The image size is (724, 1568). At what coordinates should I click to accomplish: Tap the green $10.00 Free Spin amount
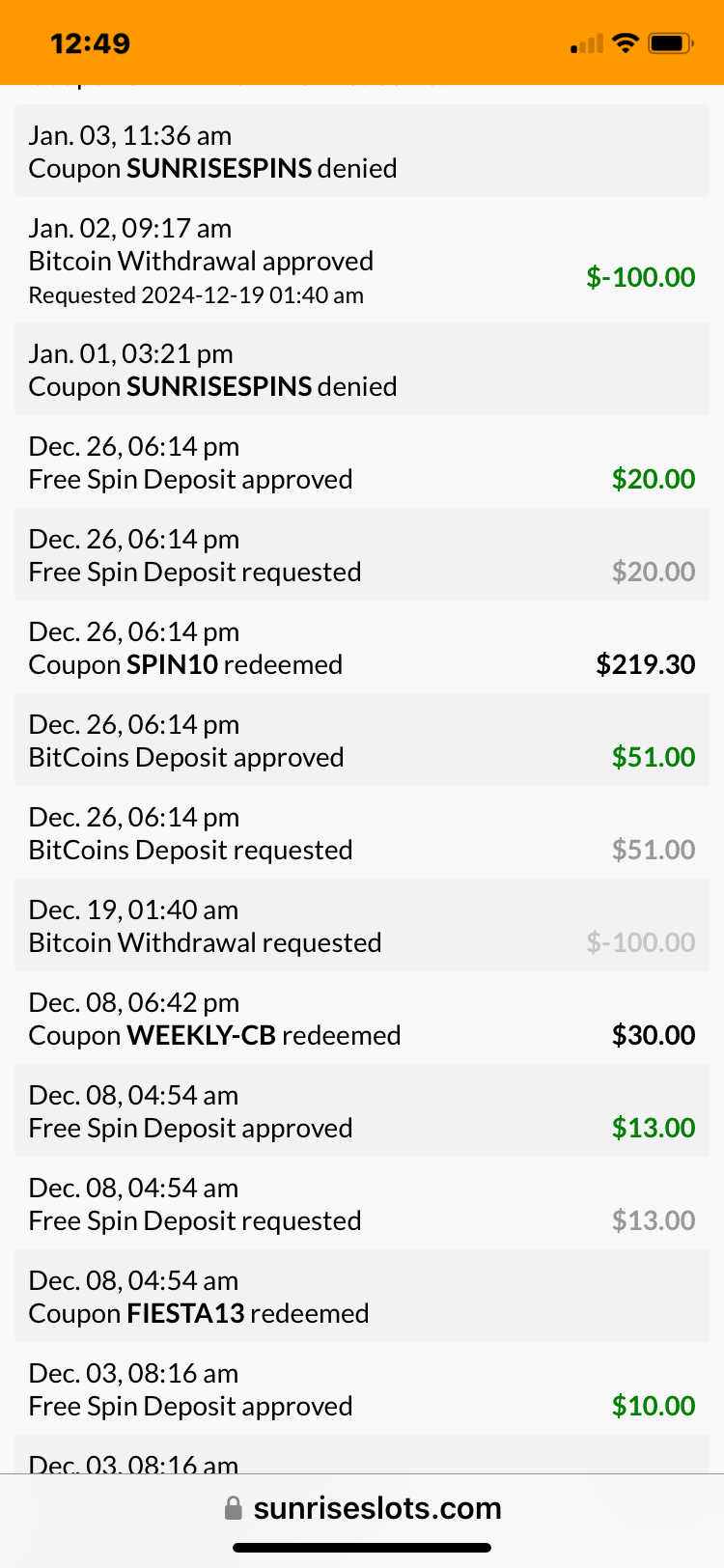tap(653, 1406)
